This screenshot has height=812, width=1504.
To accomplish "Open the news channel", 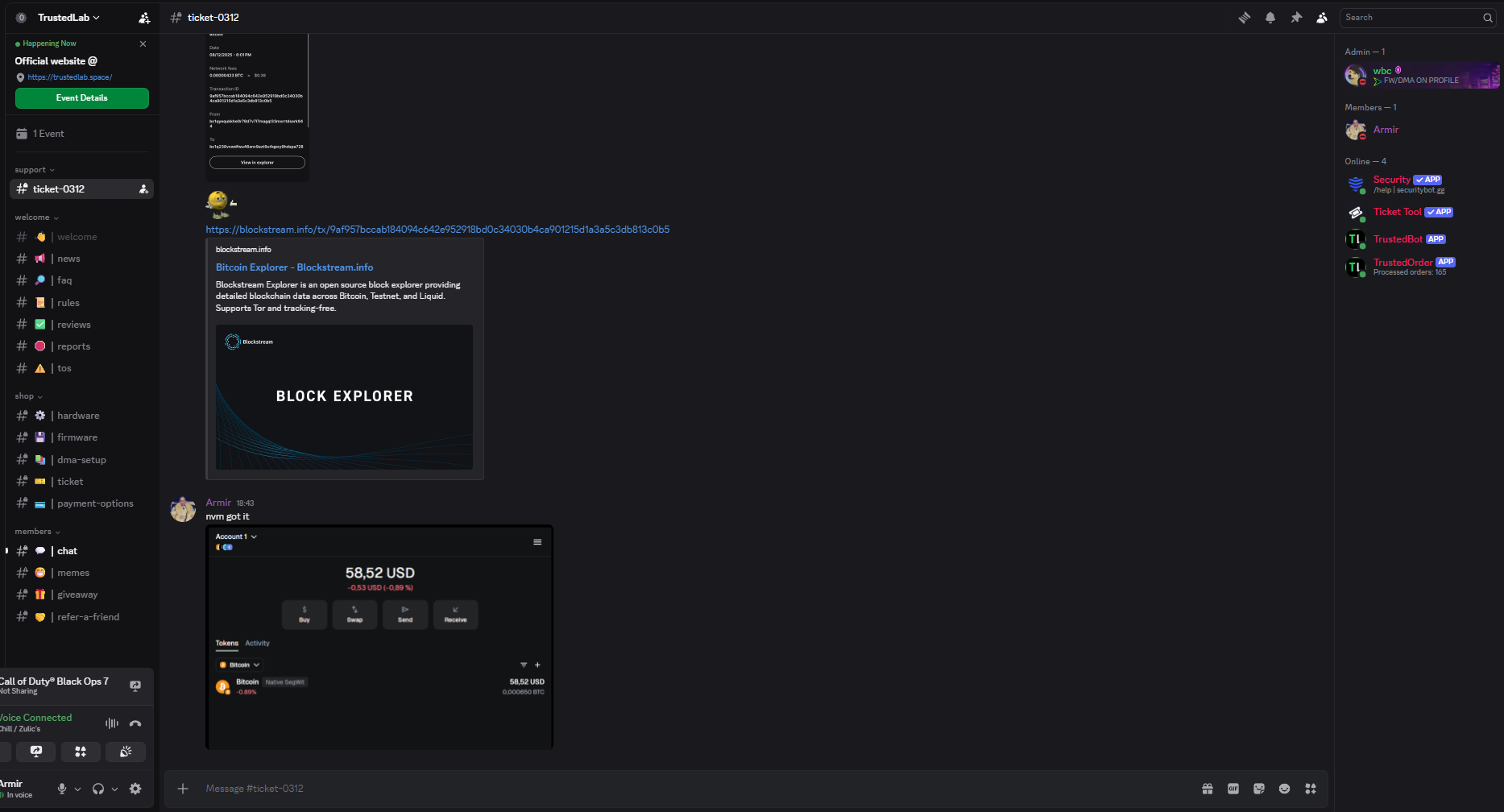I will click(x=82, y=259).
